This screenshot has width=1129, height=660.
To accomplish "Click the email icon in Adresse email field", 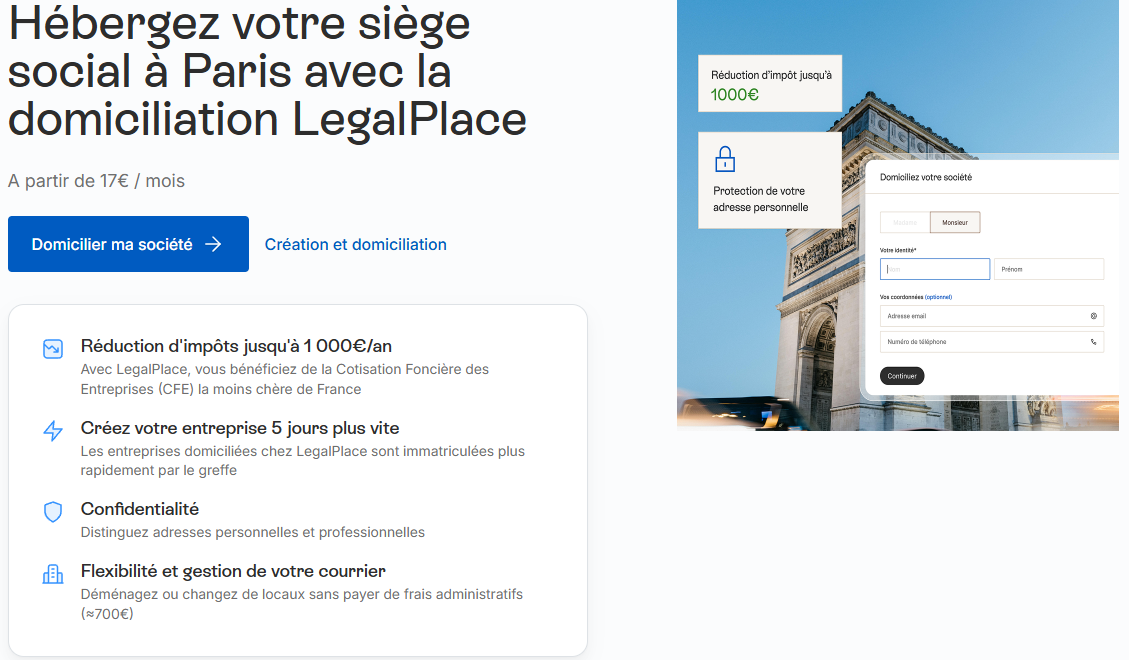I will coord(1095,315).
